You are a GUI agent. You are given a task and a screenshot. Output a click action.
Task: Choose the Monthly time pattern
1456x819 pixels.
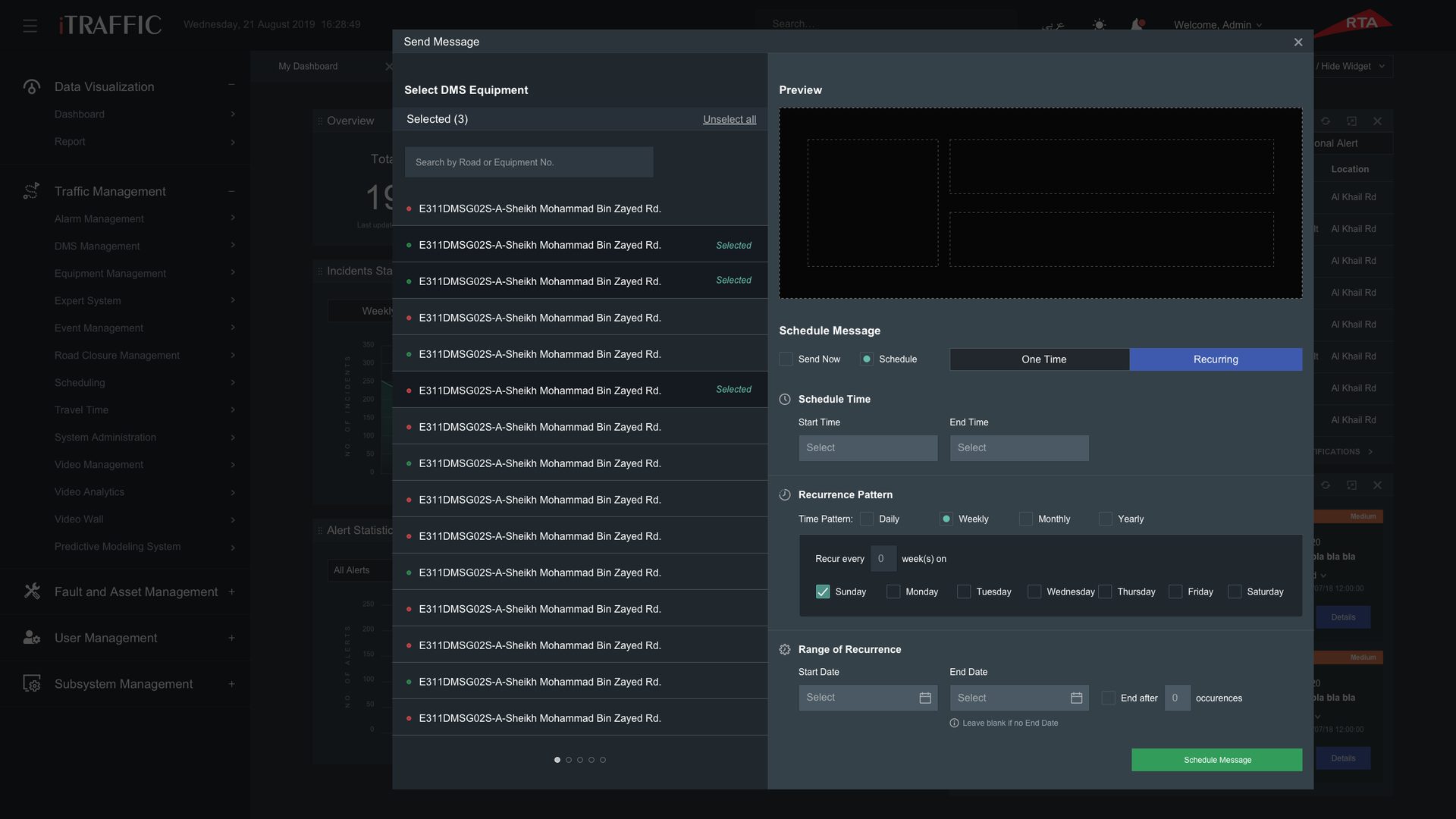(1026, 519)
